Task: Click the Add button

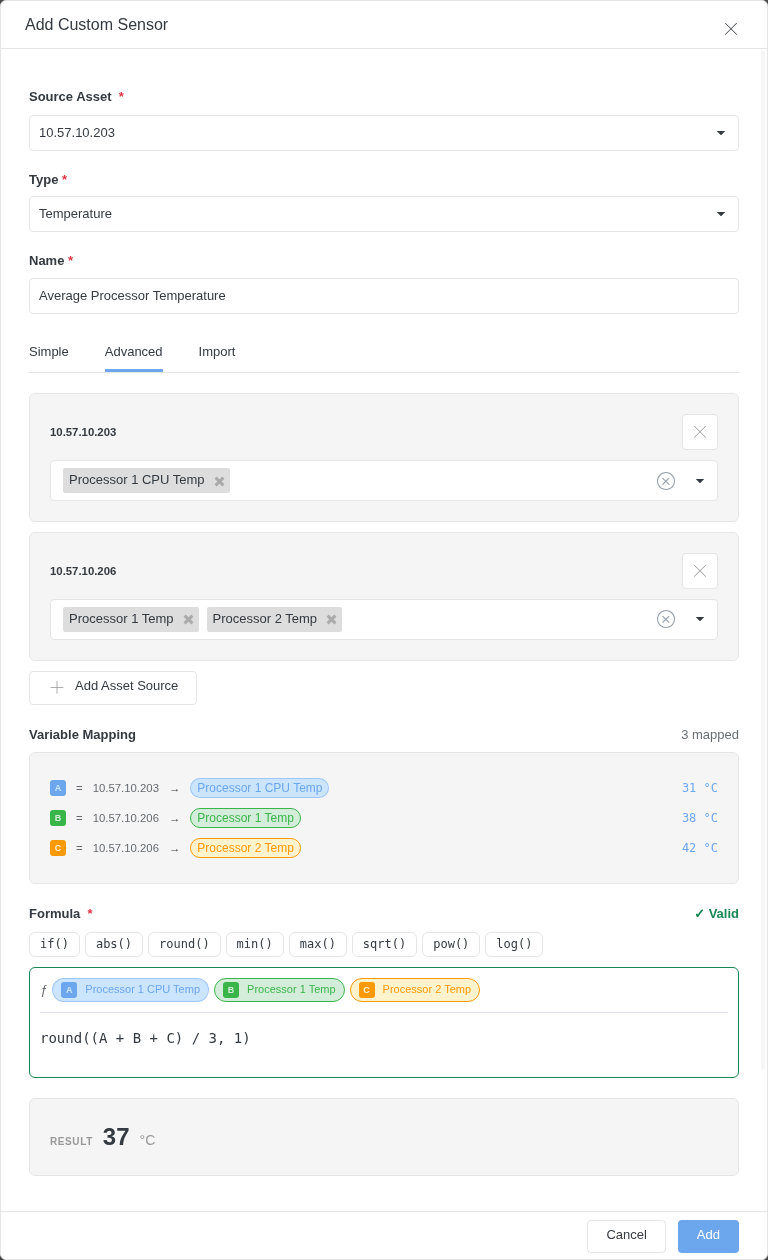Action: coord(708,1236)
